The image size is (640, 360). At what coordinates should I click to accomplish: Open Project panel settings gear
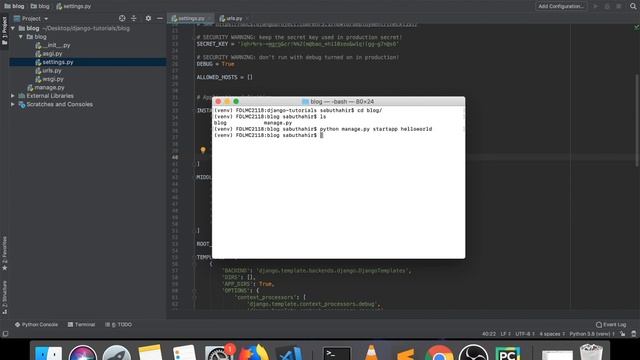coord(148,18)
